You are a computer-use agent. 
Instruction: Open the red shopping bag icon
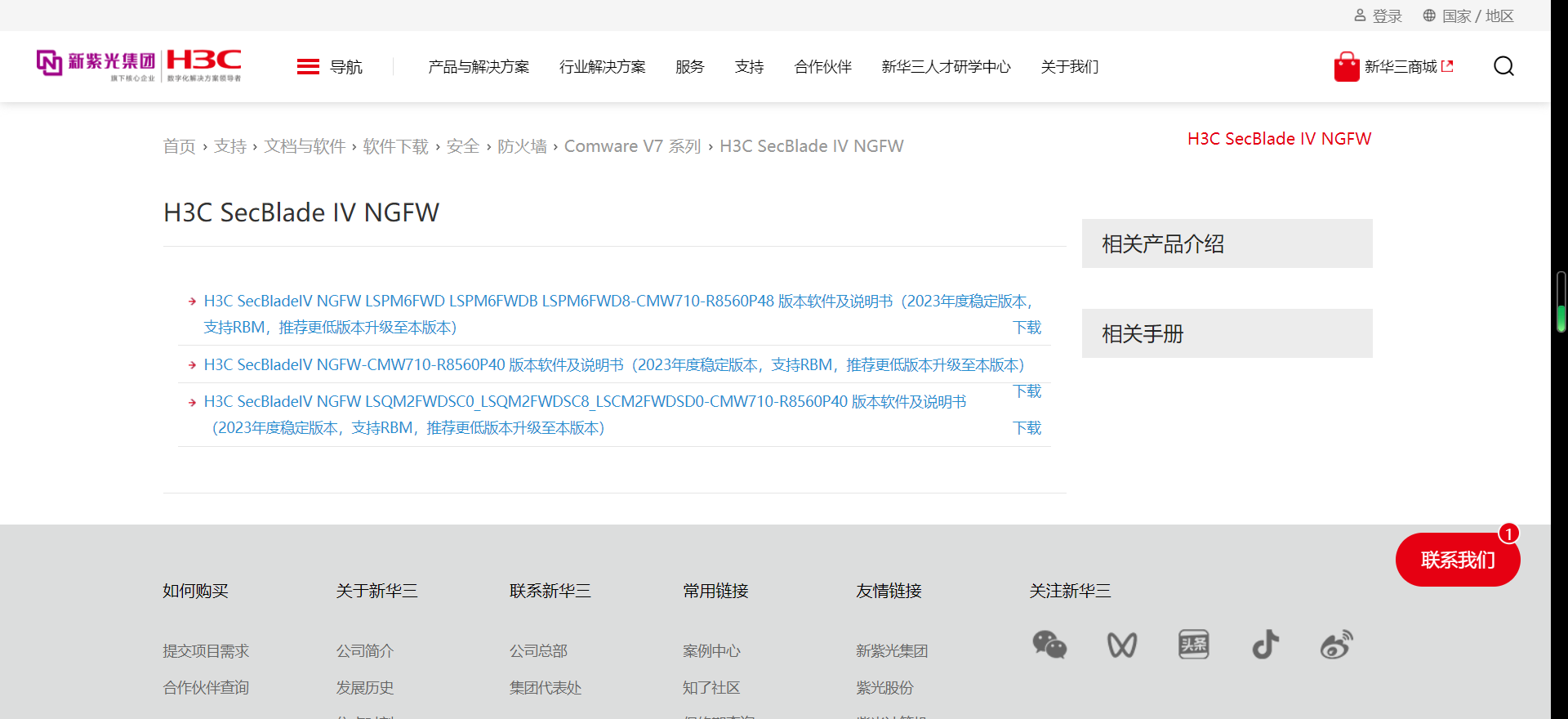pyautogui.click(x=1347, y=67)
